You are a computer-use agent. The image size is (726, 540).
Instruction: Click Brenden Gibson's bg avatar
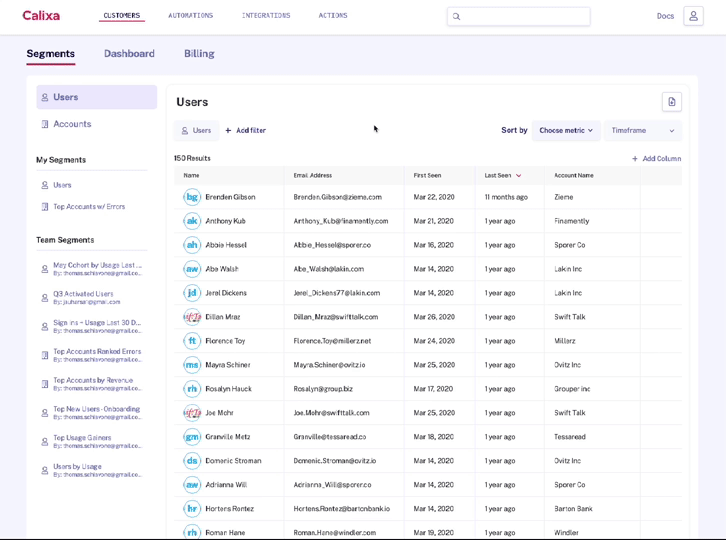click(x=192, y=197)
